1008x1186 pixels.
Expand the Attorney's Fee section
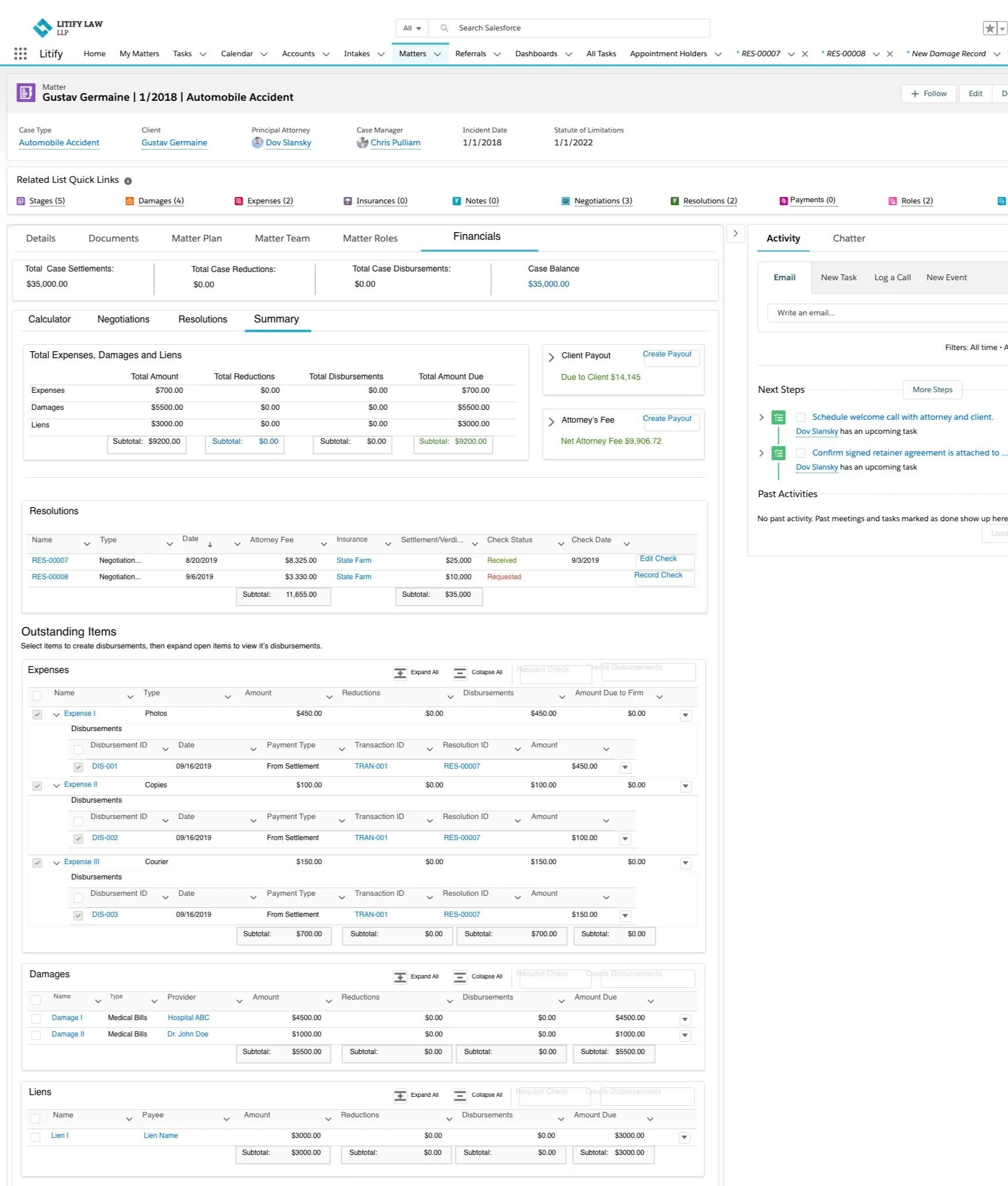pos(551,422)
